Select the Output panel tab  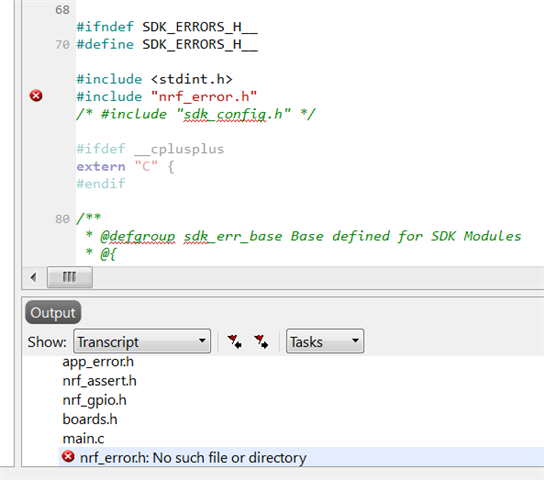53,312
